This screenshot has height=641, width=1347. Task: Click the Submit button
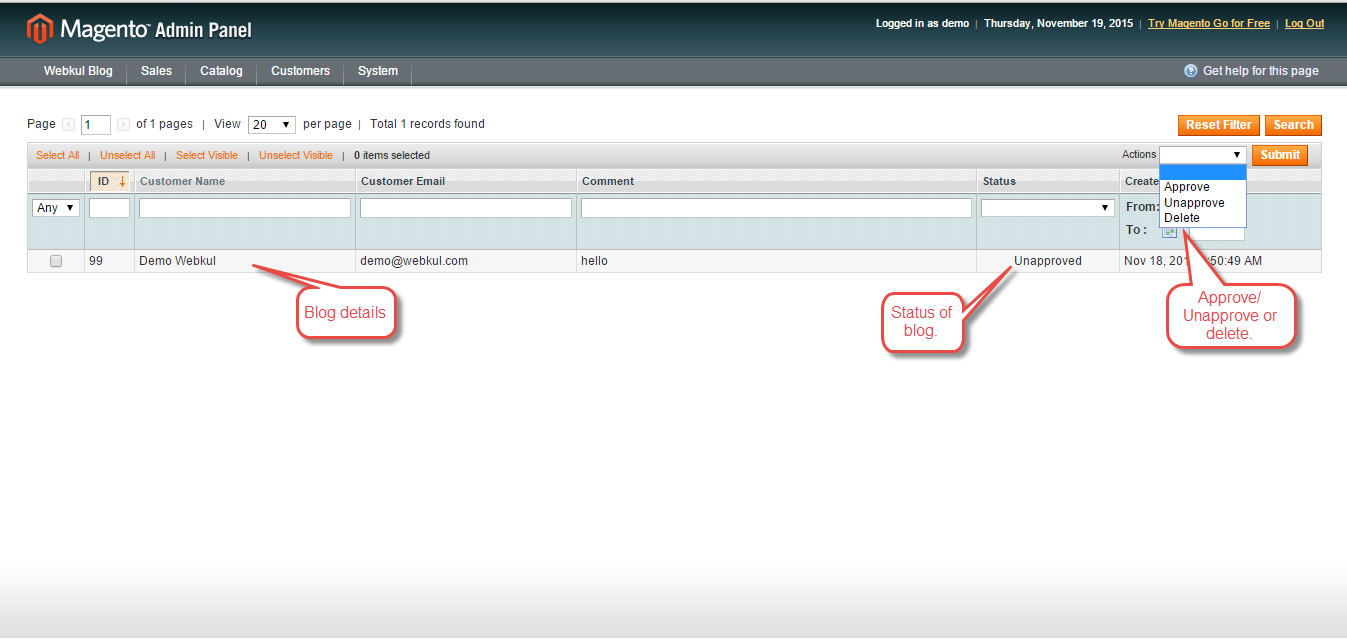pos(1280,155)
